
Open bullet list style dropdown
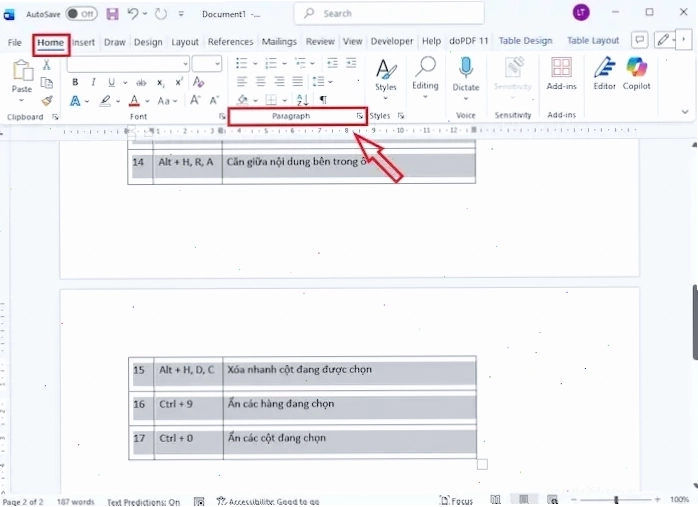[x=255, y=64]
